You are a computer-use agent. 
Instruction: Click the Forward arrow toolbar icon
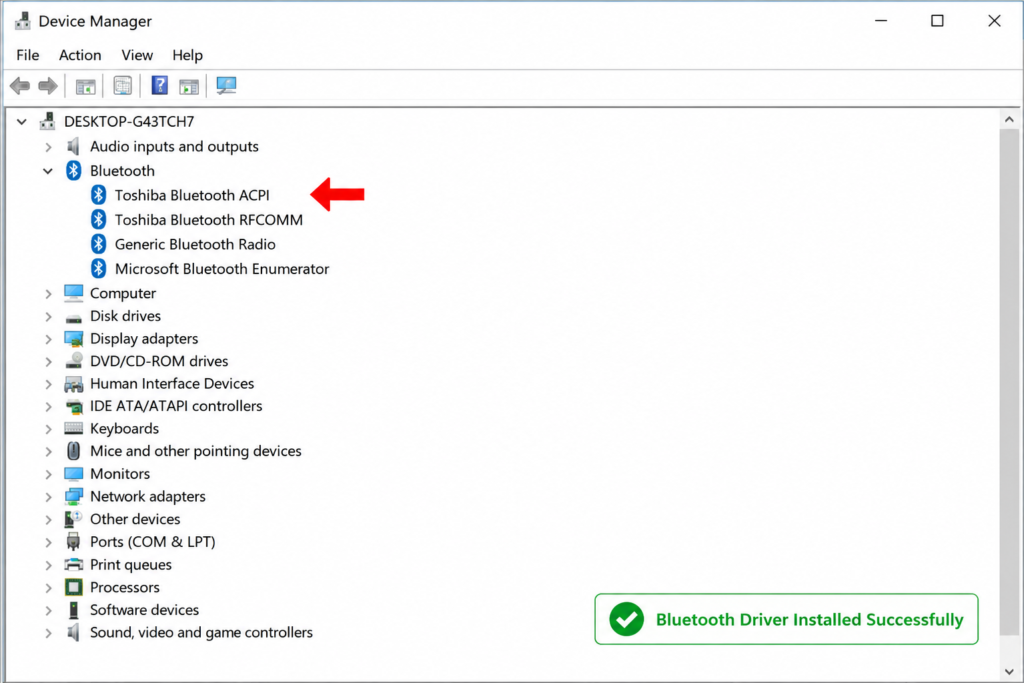pos(48,86)
